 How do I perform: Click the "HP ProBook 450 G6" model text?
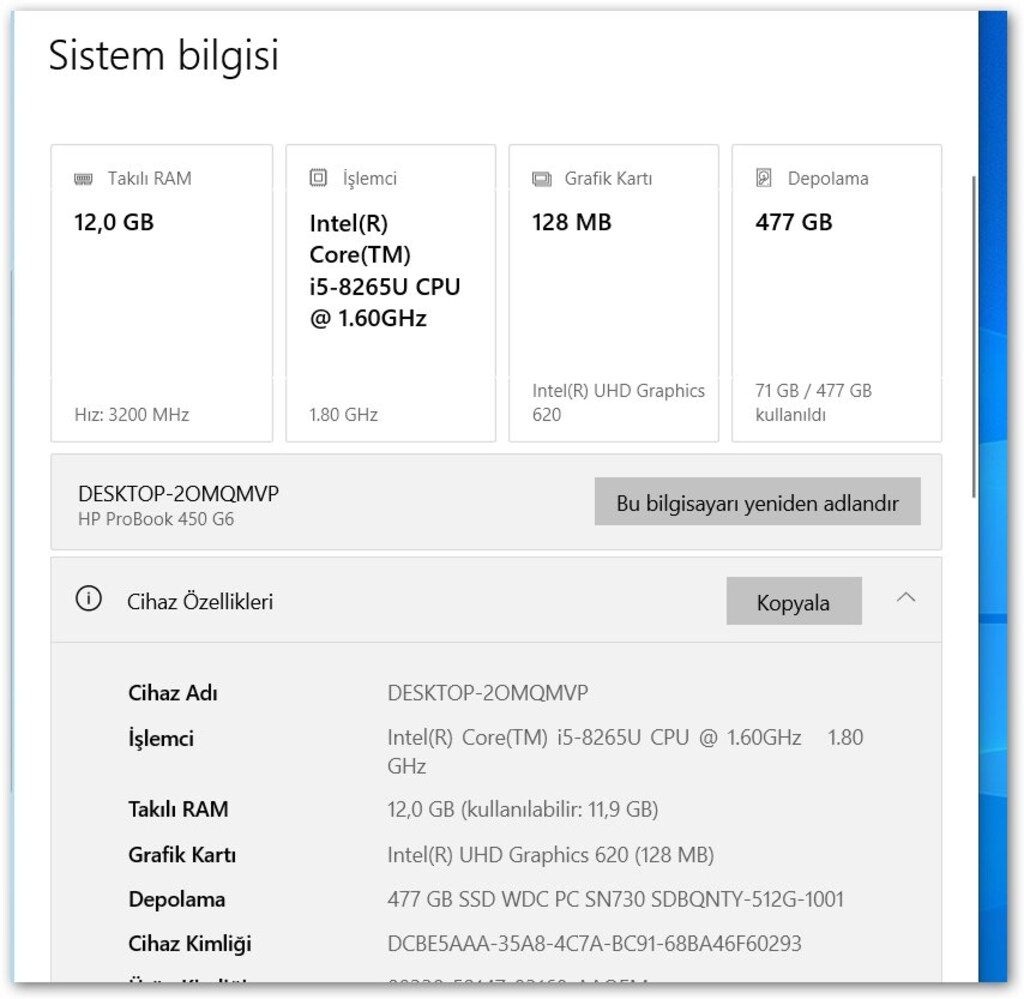156,519
